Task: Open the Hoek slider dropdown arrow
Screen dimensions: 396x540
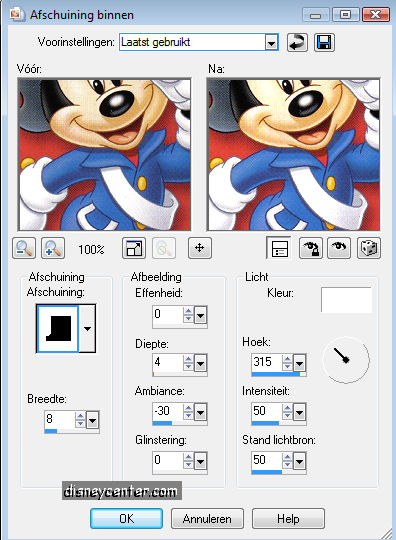Action: coord(300,363)
